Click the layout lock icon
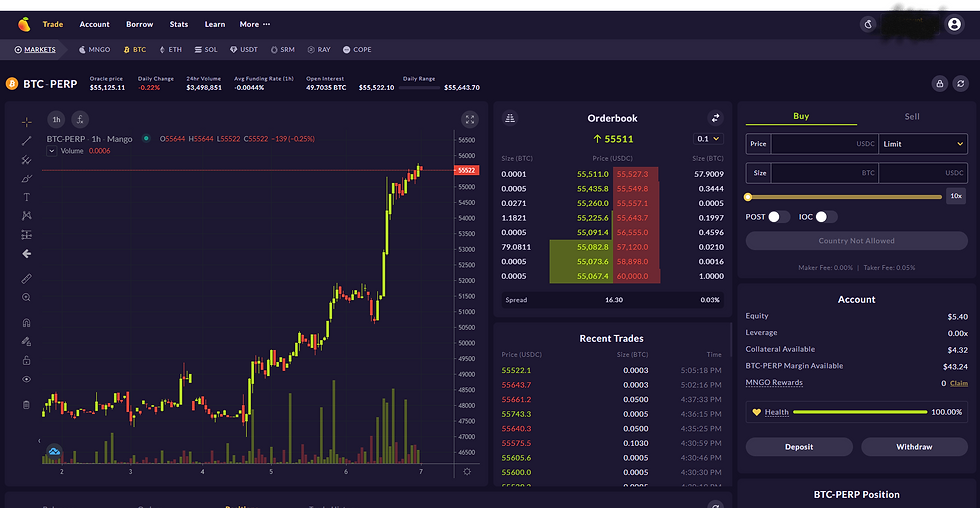This screenshot has width=980, height=508. 939,84
